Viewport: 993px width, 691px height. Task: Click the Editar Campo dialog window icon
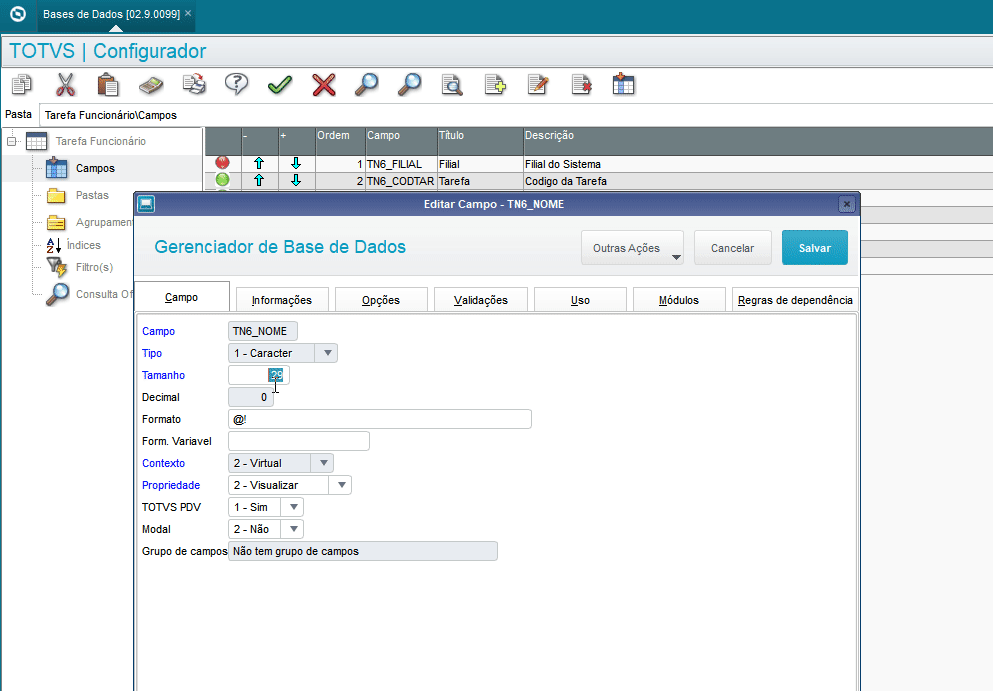tap(146, 204)
